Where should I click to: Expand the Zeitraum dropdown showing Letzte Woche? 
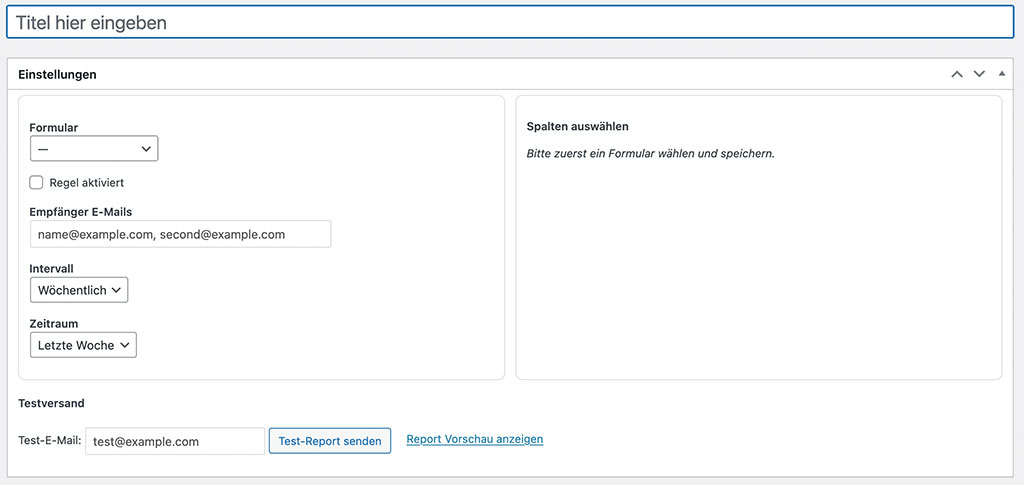(84, 345)
